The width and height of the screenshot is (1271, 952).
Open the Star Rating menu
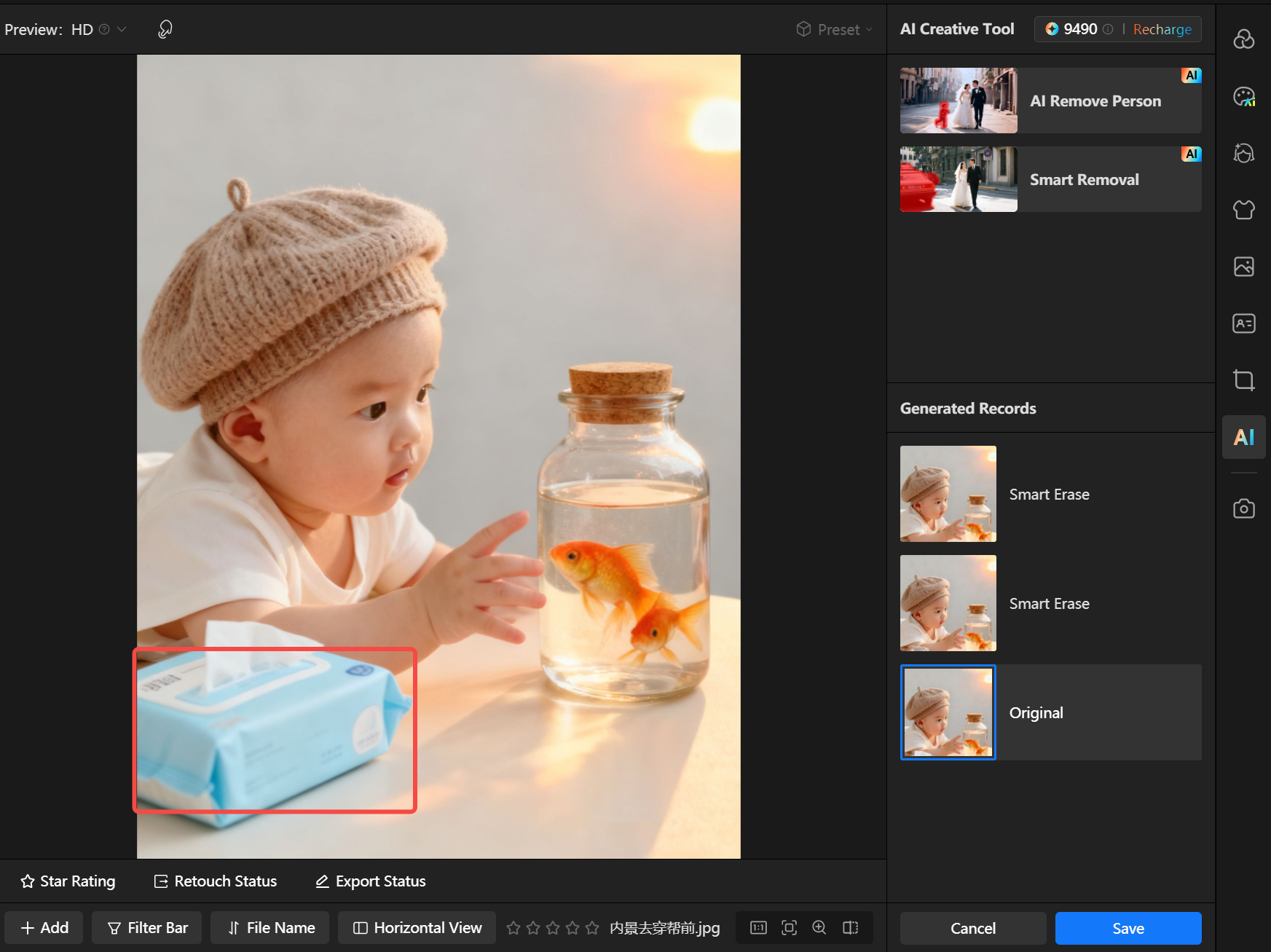coord(68,881)
